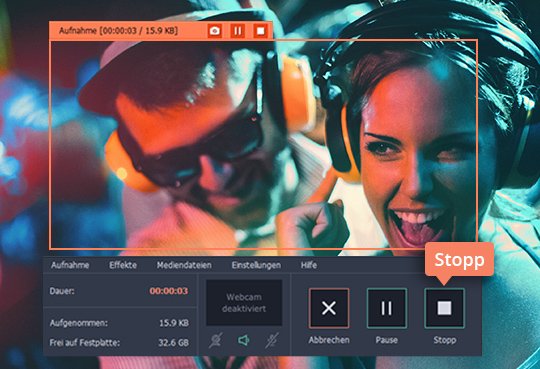Click the orange Stopp tooltip bubble
This screenshot has width=540, height=369.
point(459,260)
